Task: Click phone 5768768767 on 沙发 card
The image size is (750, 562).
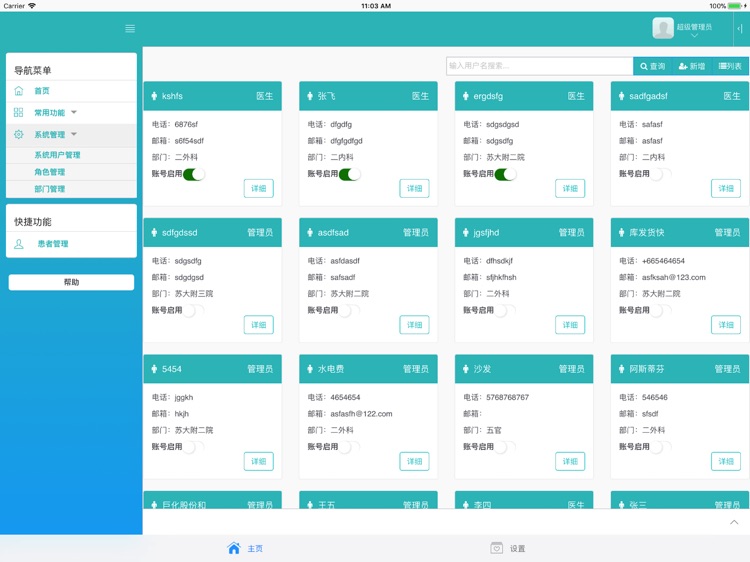Action: (507, 397)
